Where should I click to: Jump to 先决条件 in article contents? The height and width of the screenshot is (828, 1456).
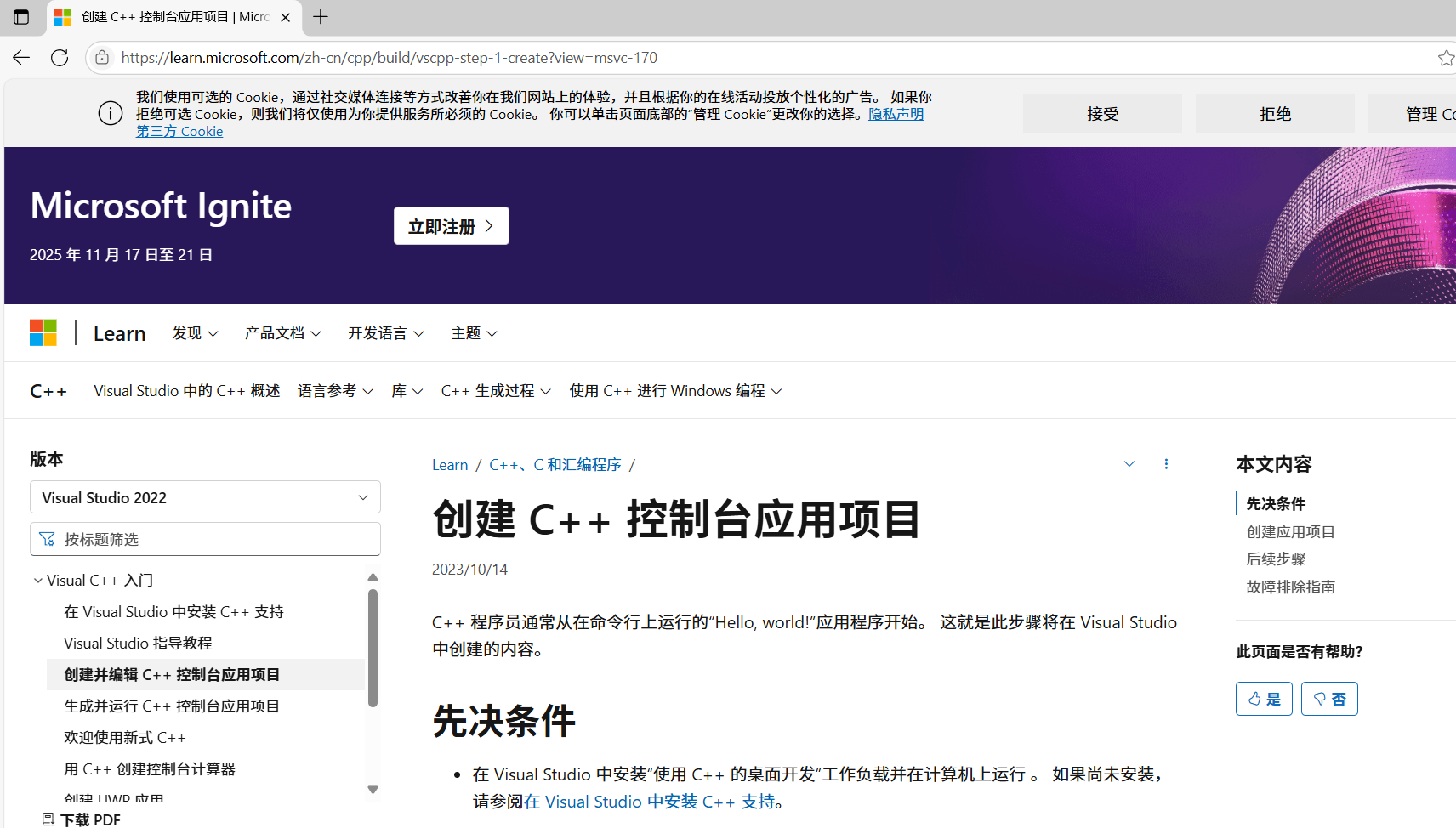[1276, 504]
